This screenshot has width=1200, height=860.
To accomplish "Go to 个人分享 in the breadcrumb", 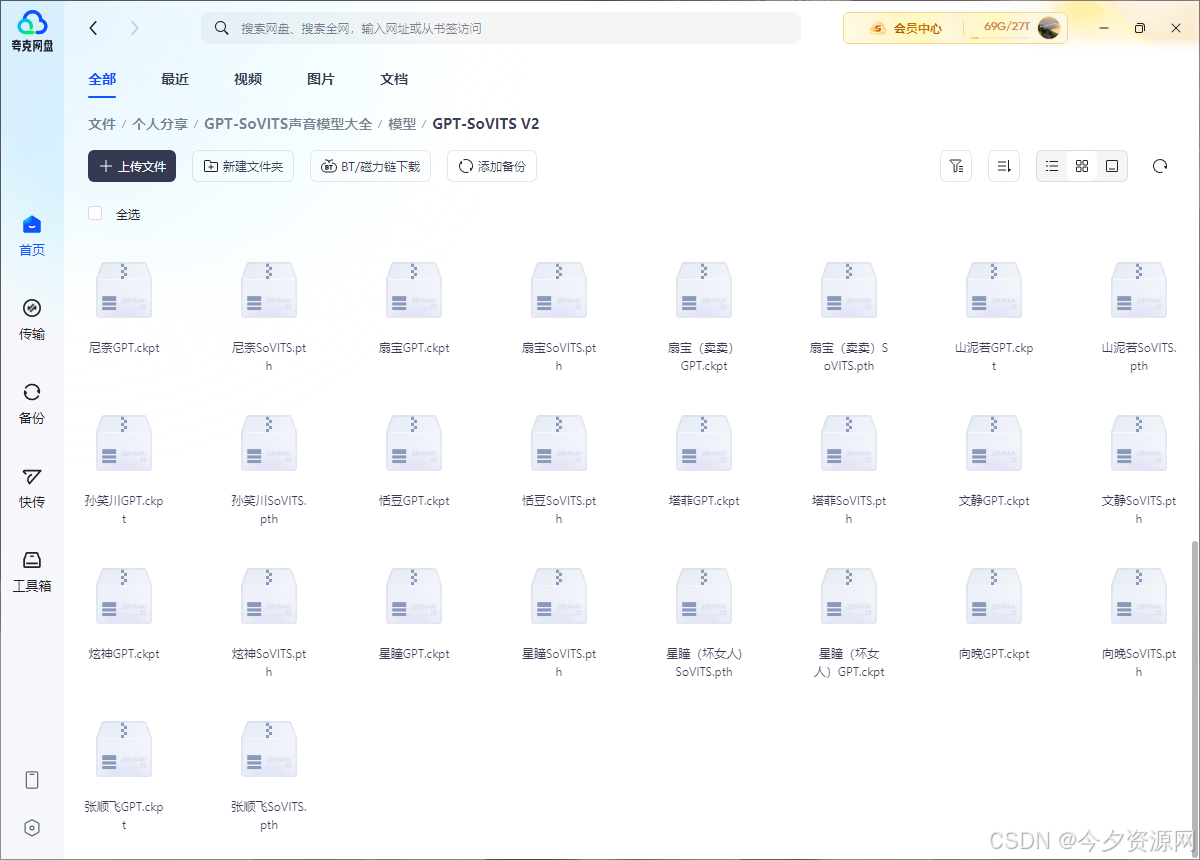I will [x=160, y=124].
